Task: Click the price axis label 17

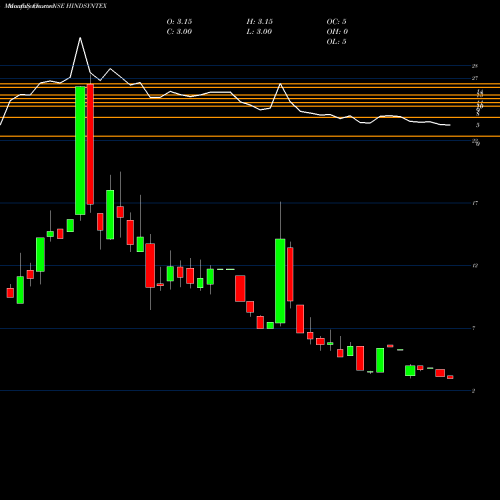Action: tap(475, 203)
